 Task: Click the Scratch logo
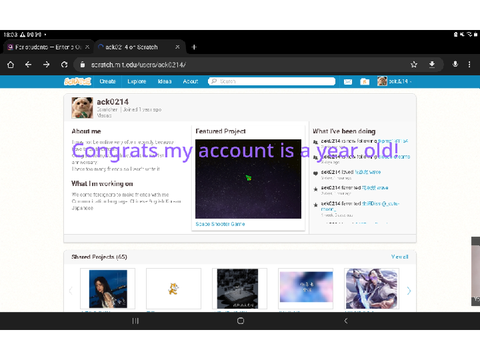[x=78, y=81]
